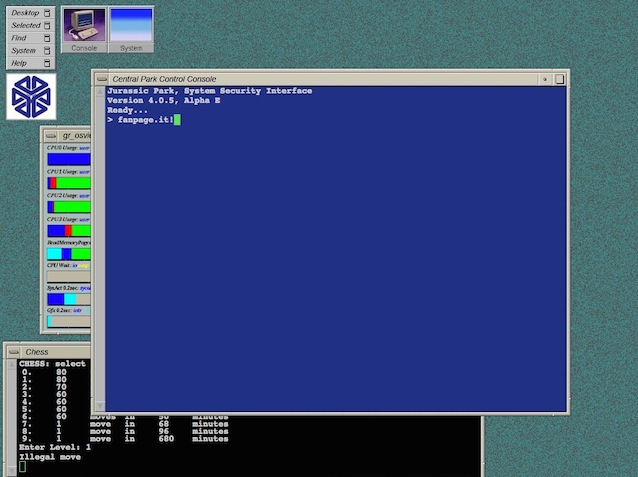The width and height of the screenshot is (638, 477).
Task: Click the Chess scrollbar up arrow
Action: [x=12, y=364]
